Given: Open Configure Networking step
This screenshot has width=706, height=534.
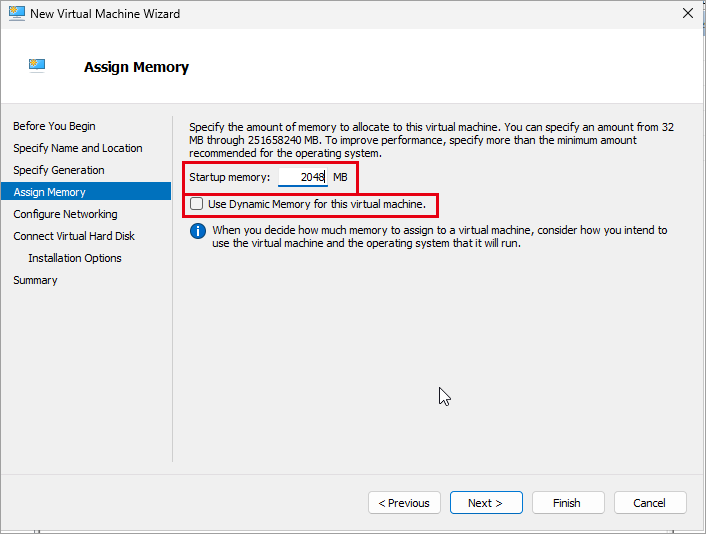Looking at the screenshot, I should coord(65,214).
